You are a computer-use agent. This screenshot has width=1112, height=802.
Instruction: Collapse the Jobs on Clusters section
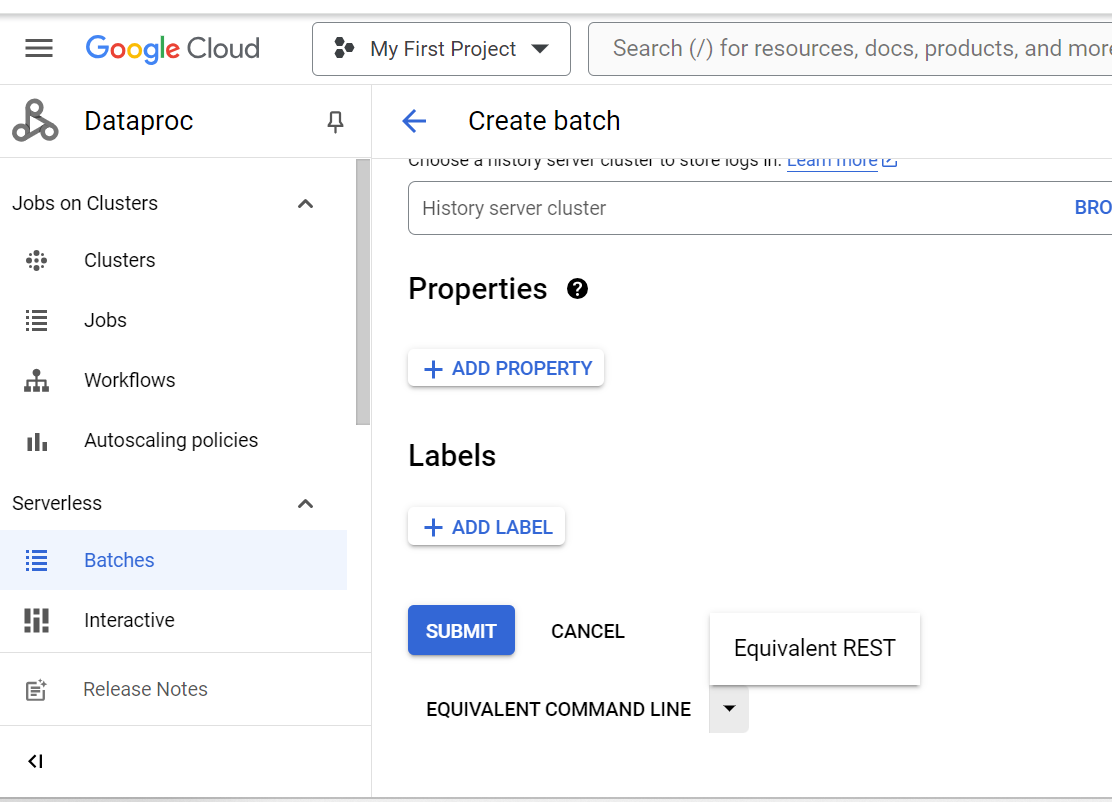[x=305, y=203]
